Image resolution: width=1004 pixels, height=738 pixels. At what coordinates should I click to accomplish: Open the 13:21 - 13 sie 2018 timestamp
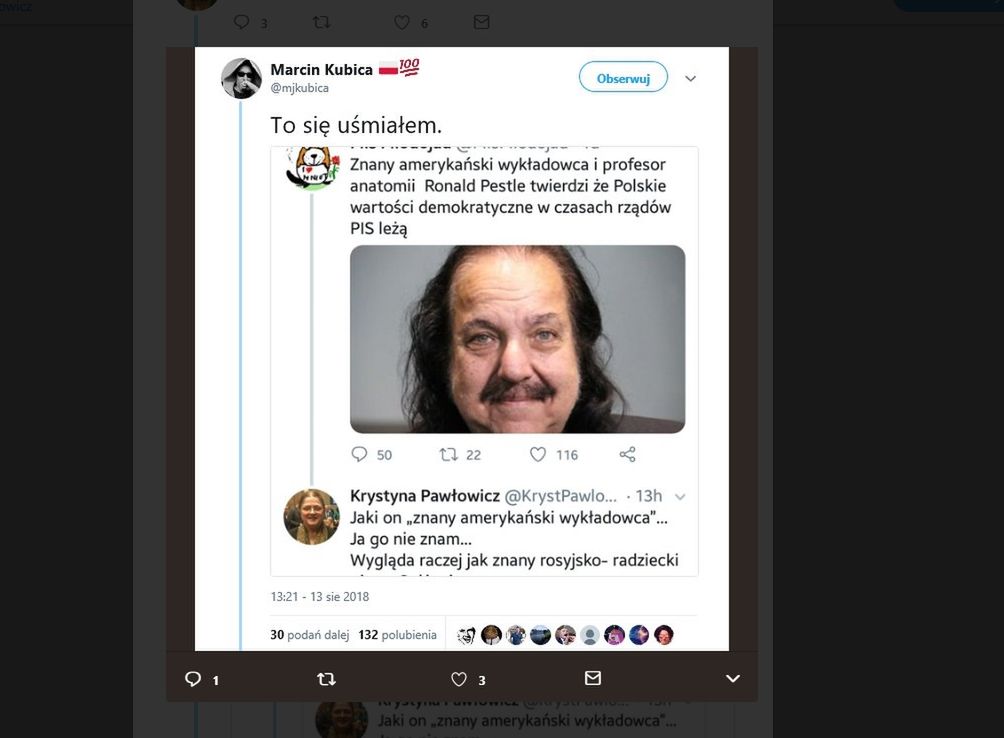coord(320,597)
